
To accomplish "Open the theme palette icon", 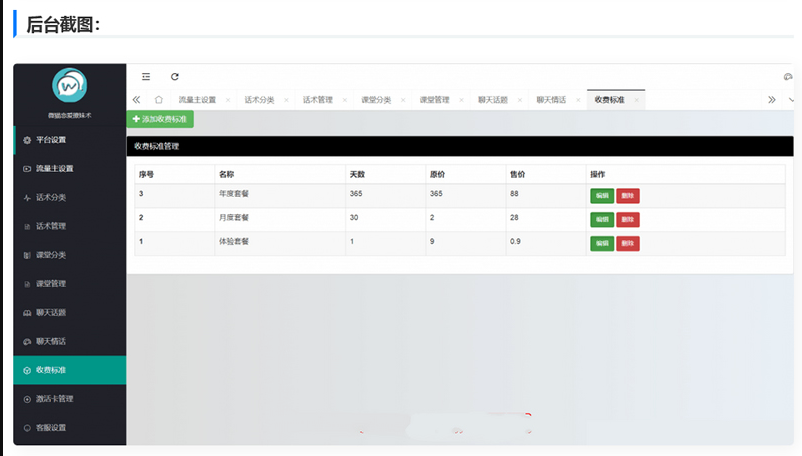I will pyautogui.click(x=788, y=77).
